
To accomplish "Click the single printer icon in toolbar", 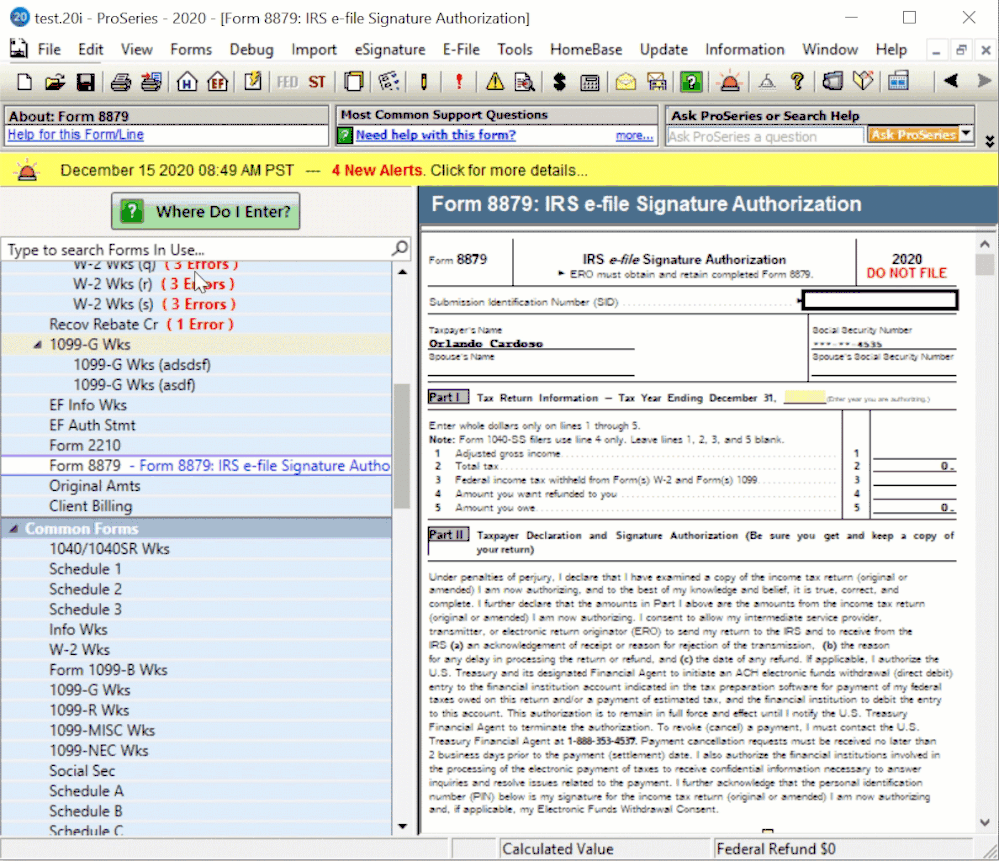I will pos(121,82).
